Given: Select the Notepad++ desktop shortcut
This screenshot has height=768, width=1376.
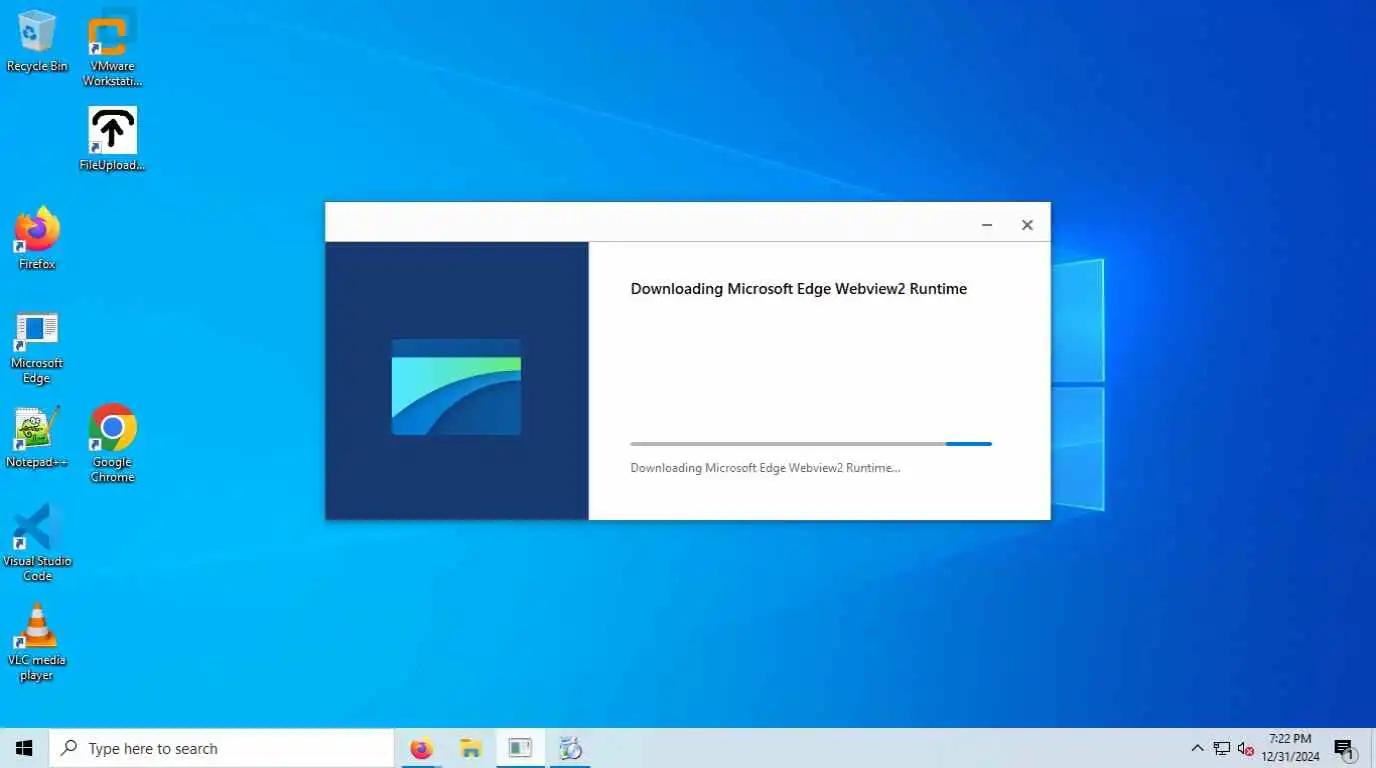Looking at the screenshot, I should [37, 437].
